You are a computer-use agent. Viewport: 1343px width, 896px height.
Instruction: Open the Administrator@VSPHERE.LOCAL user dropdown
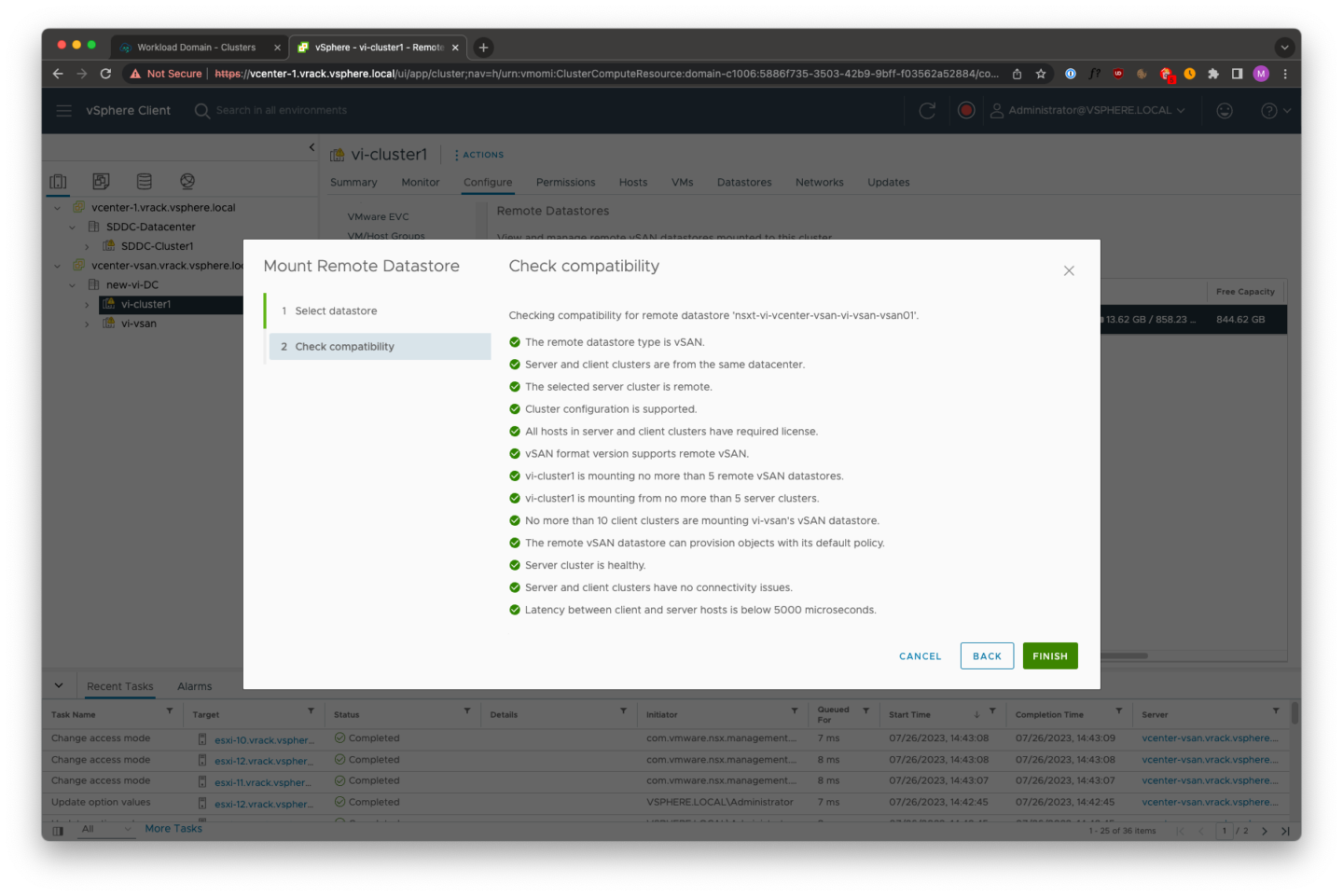point(1087,109)
